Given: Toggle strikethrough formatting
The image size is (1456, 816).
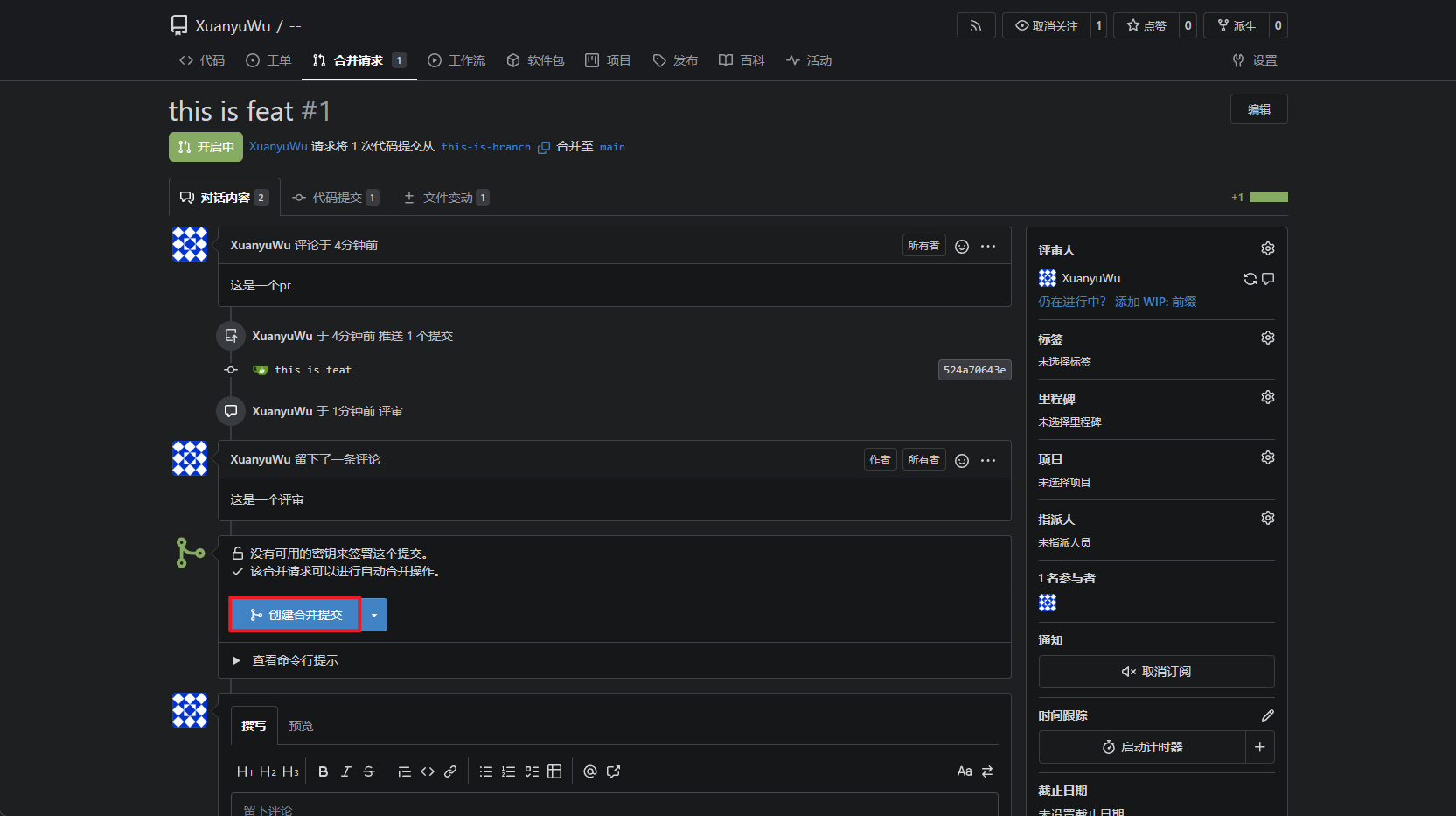Looking at the screenshot, I should (x=369, y=771).
